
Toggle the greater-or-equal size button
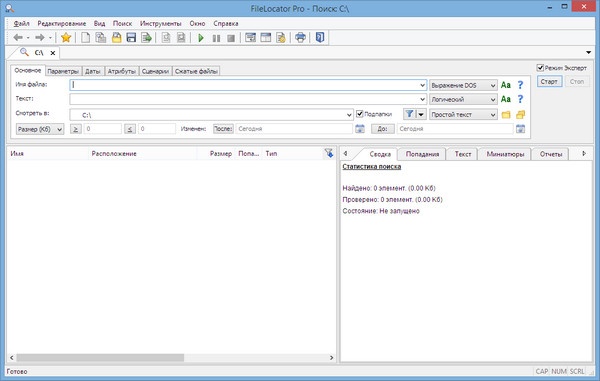[76, 129]
